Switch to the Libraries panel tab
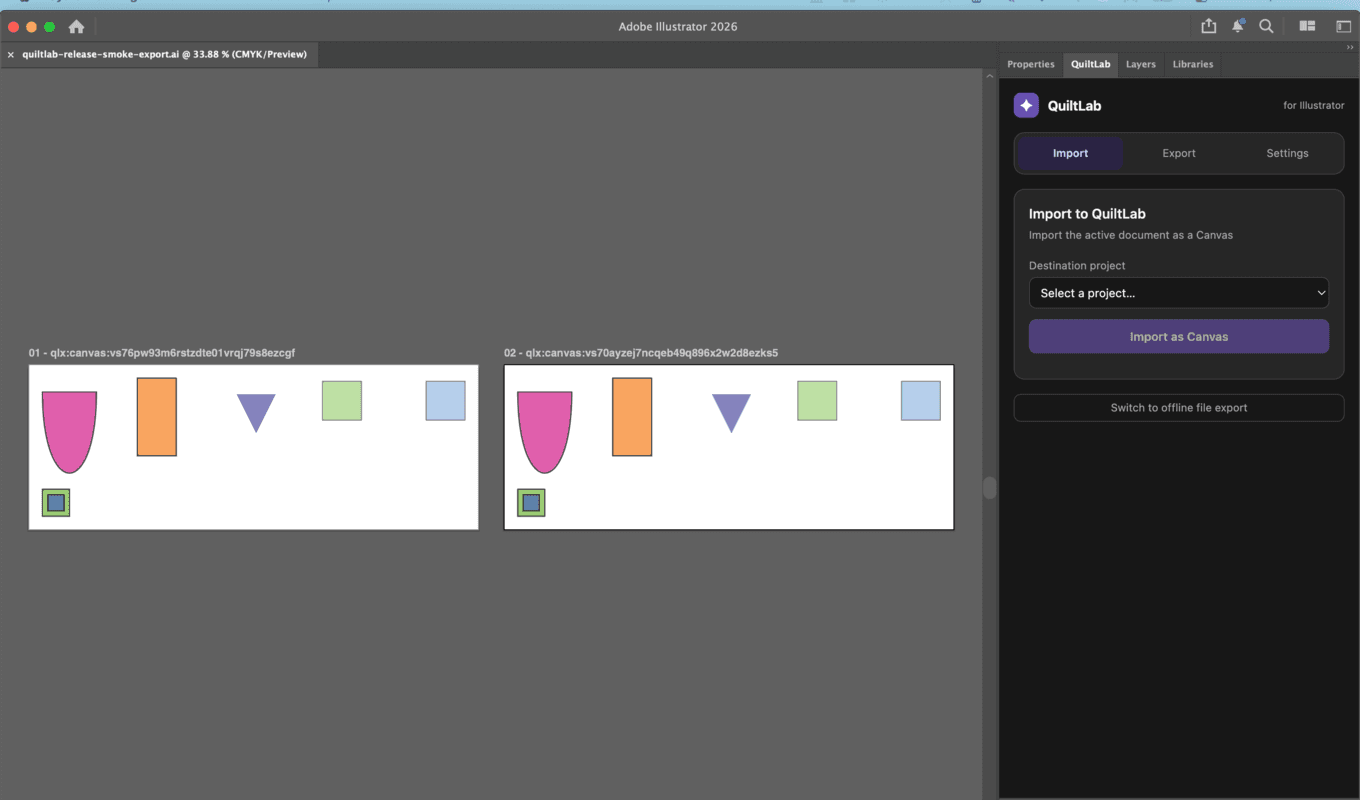 [x=1193, y=64]
